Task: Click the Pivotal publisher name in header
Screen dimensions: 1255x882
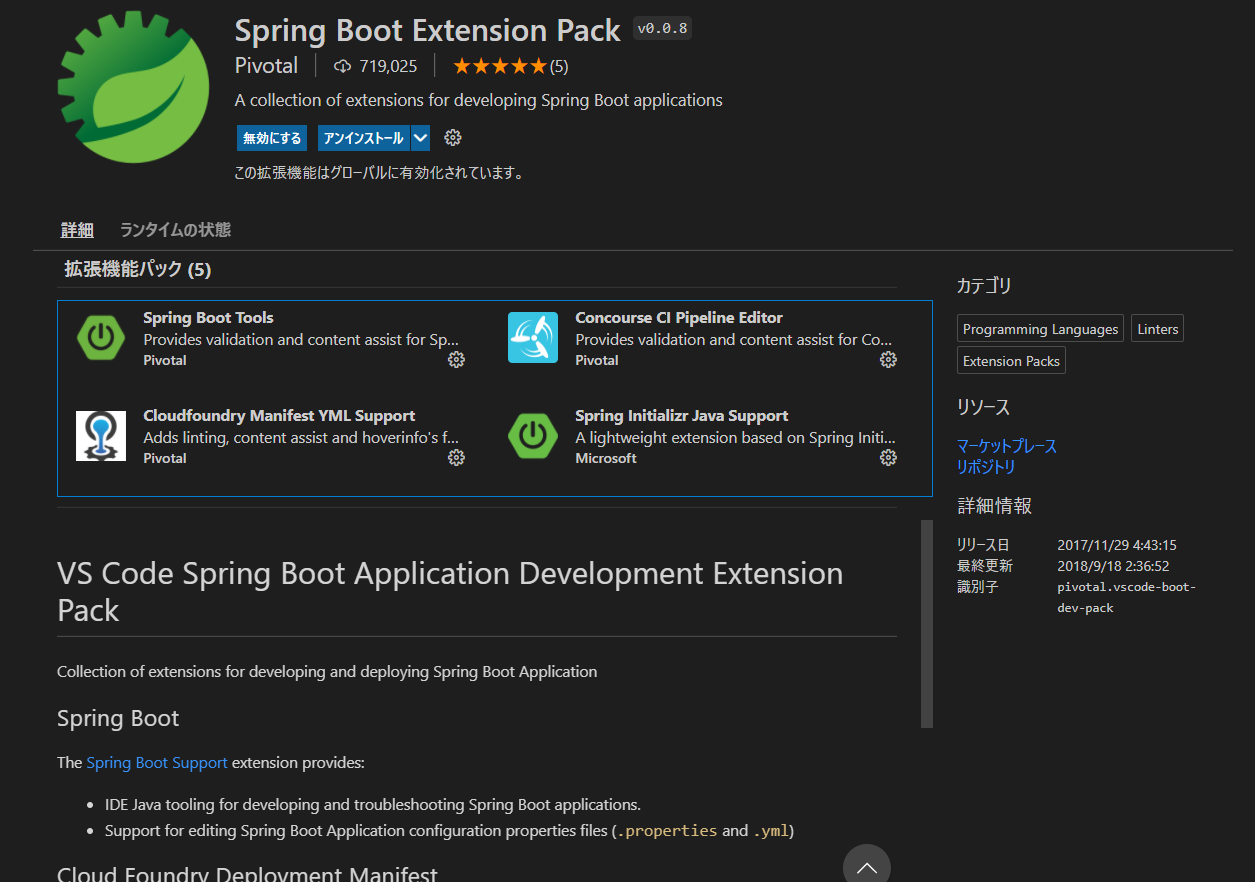Action: [x=266, y=66]
